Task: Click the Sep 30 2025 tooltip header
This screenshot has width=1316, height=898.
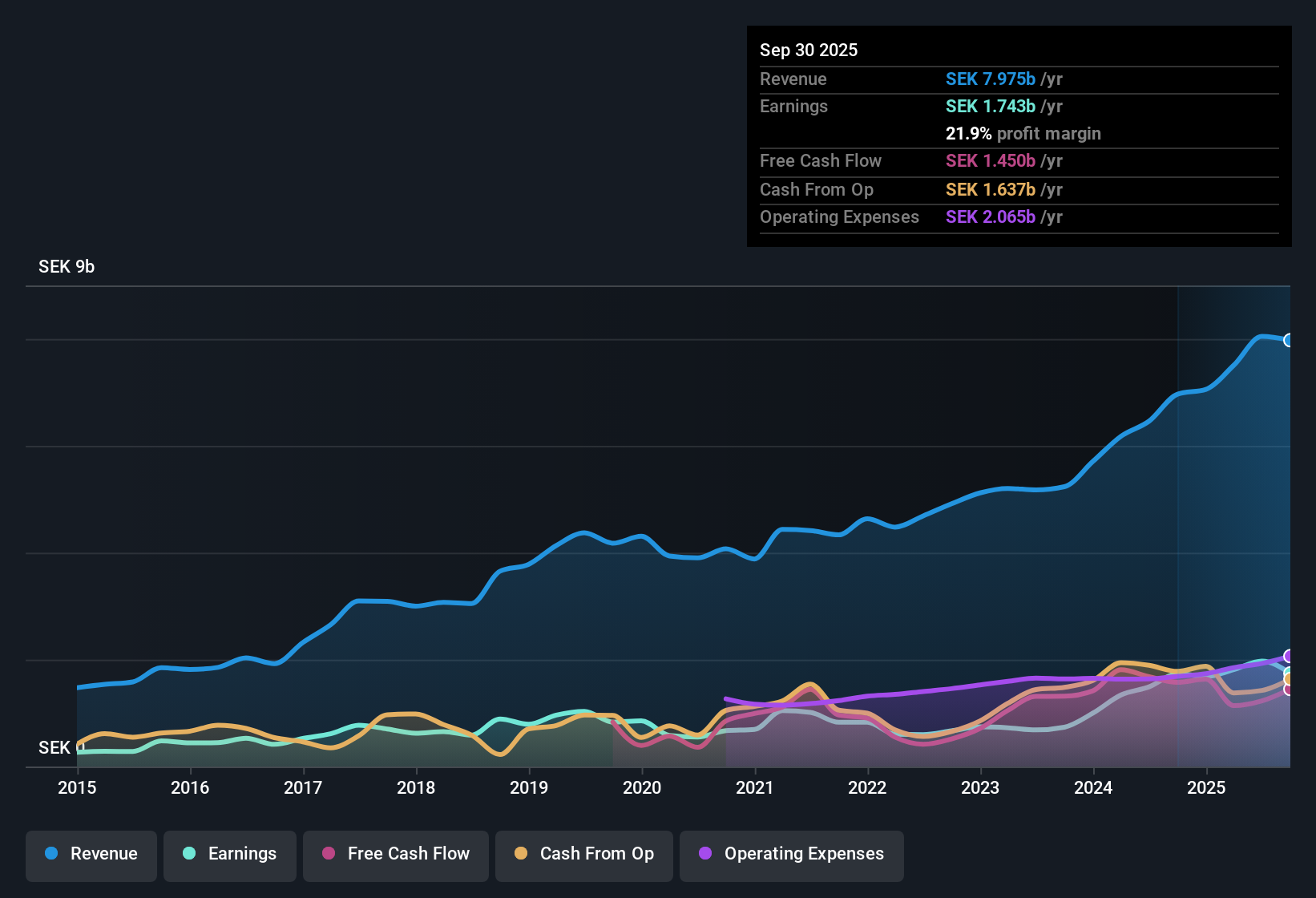Action: (809, 50)
